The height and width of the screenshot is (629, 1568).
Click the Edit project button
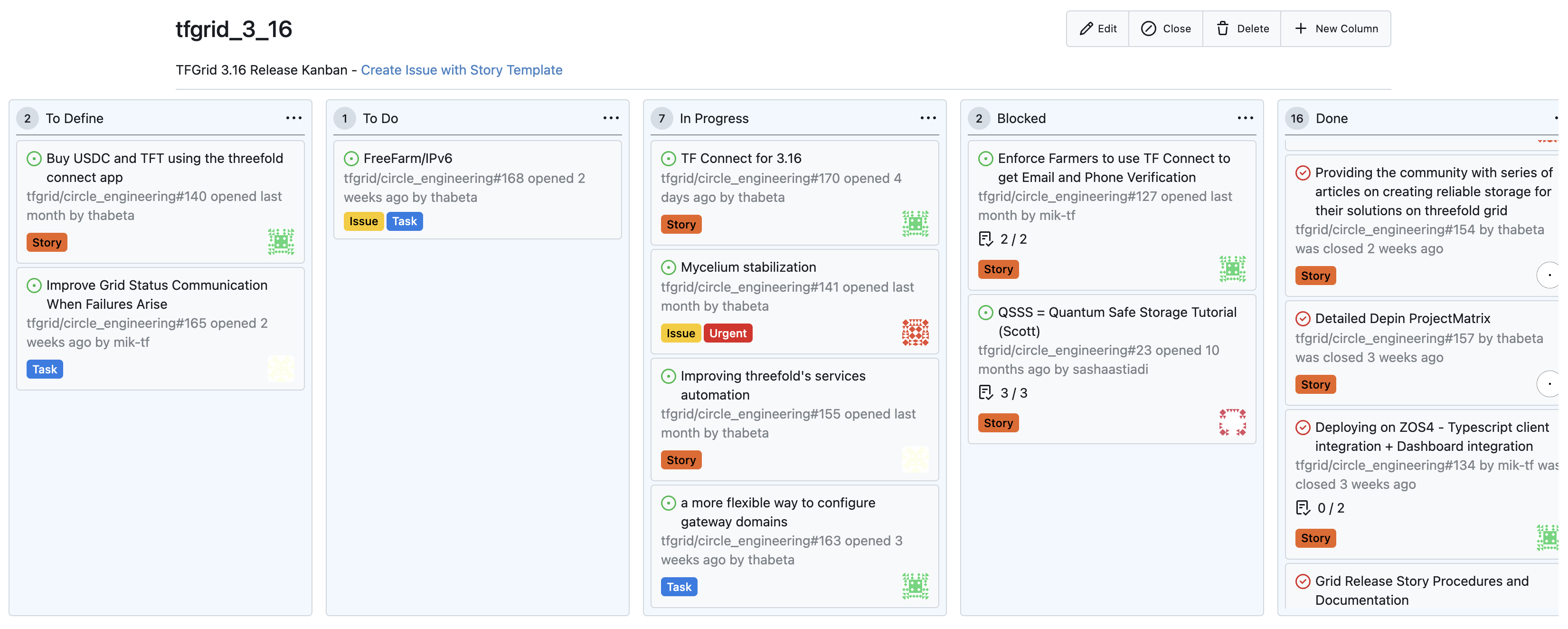1097,29
